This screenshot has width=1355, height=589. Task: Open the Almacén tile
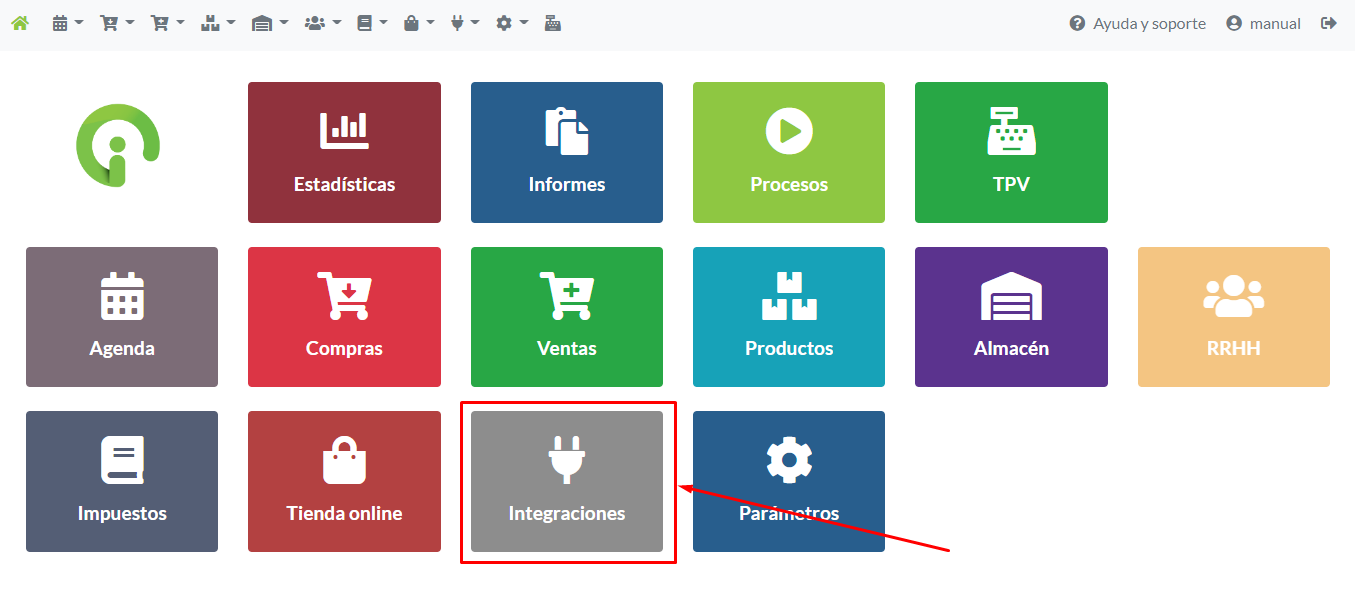1011,316
